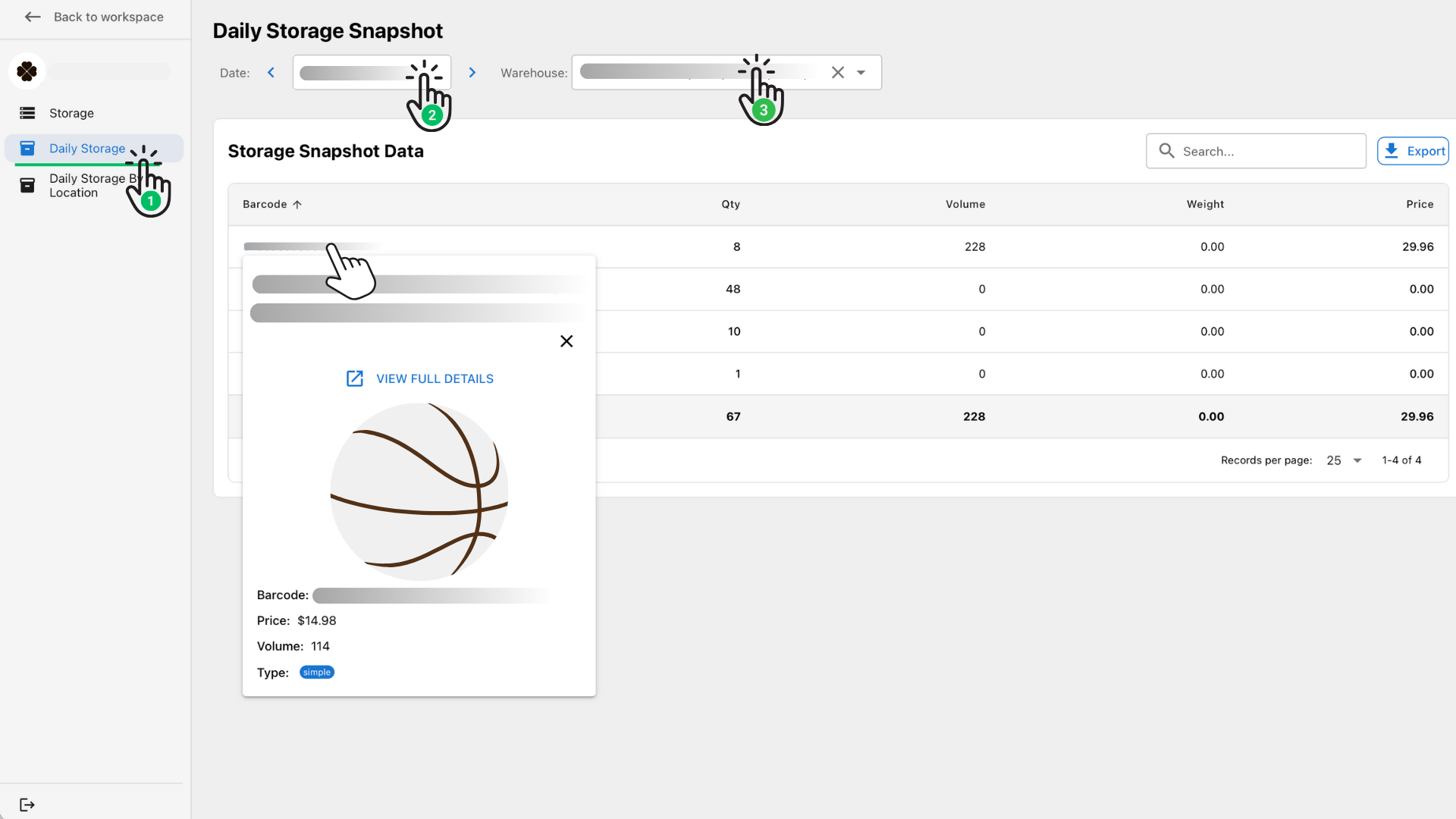
Task: Click the Back to workspace link
Action: coord(108,17)
